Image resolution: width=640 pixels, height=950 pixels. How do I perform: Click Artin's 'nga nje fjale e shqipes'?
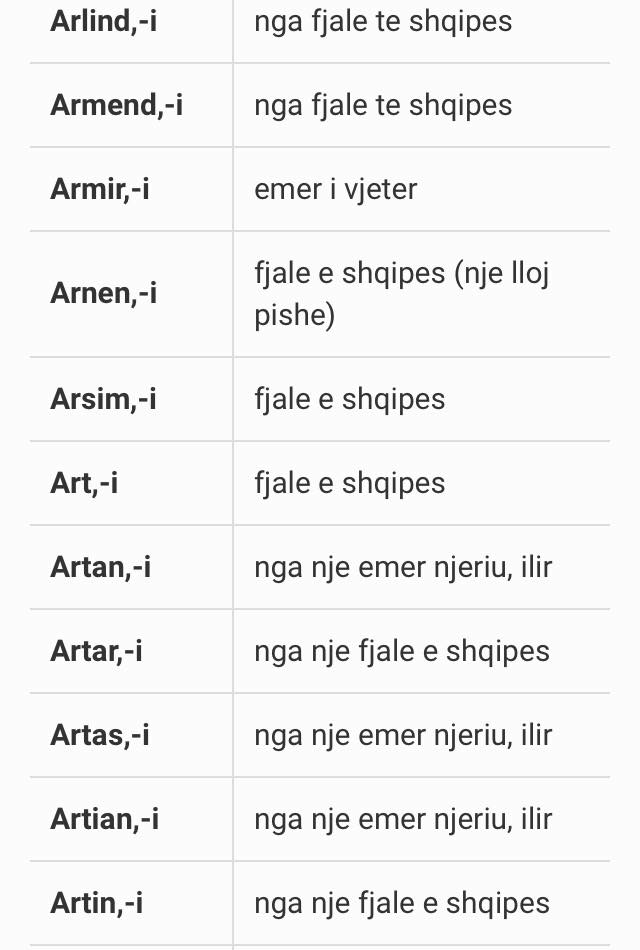pyautogui.click(x=402, y=905)
